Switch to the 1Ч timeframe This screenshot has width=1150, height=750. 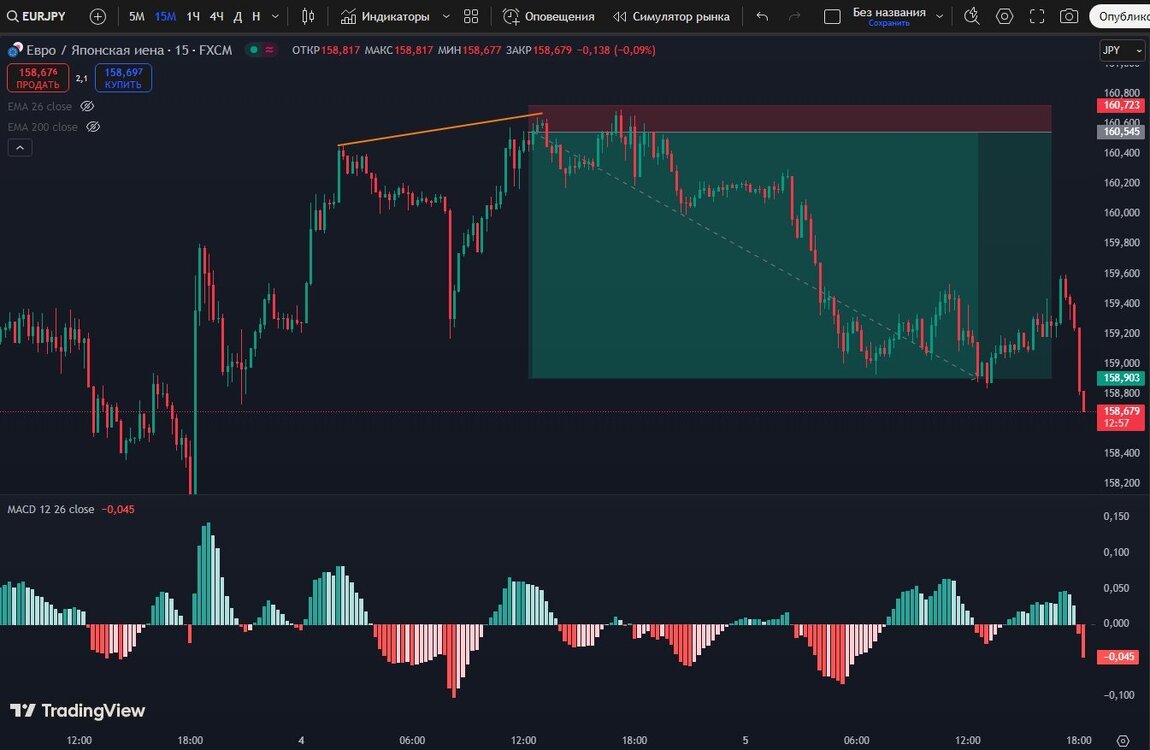(193, 16)
